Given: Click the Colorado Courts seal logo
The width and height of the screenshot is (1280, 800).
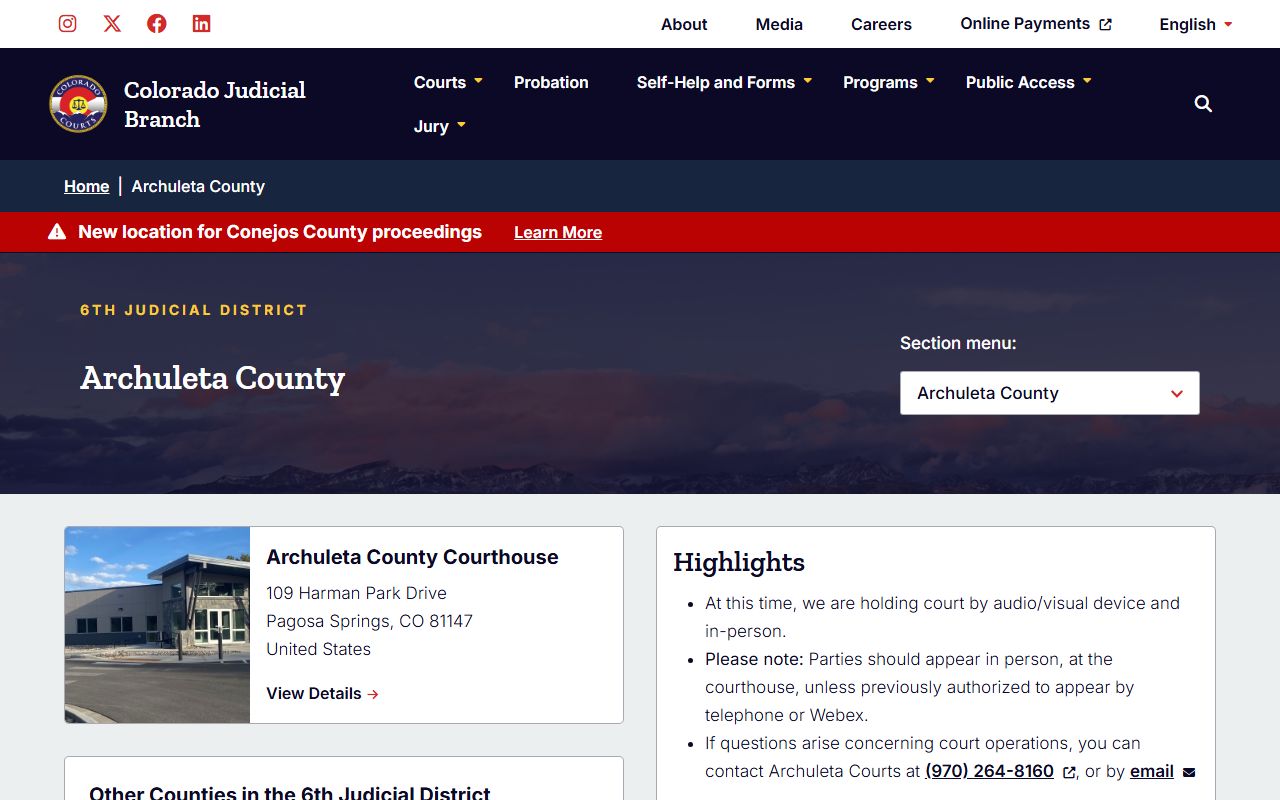Looking at the screenshot, I should pos(78,104).
